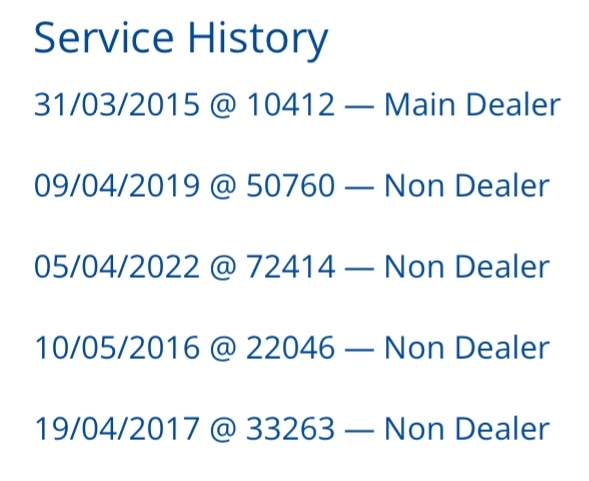Click the 10412 mileage reading

[290, 104]
